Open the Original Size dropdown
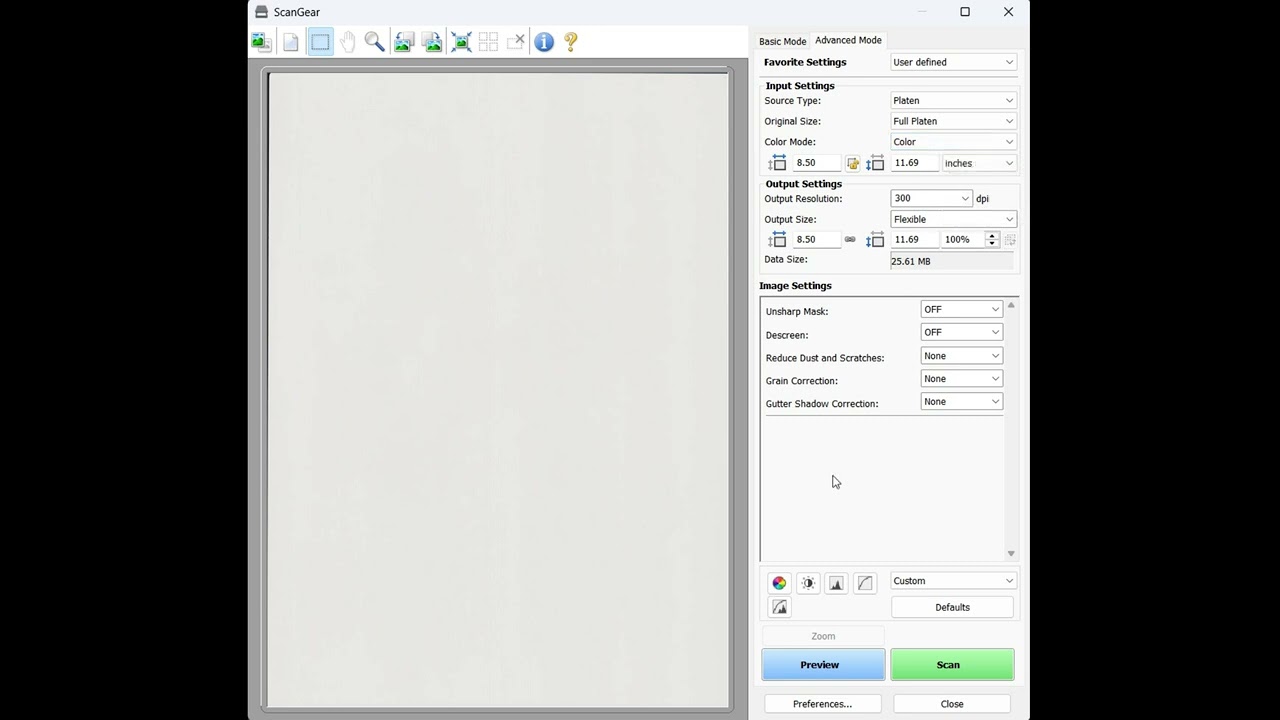 [953, 121]
